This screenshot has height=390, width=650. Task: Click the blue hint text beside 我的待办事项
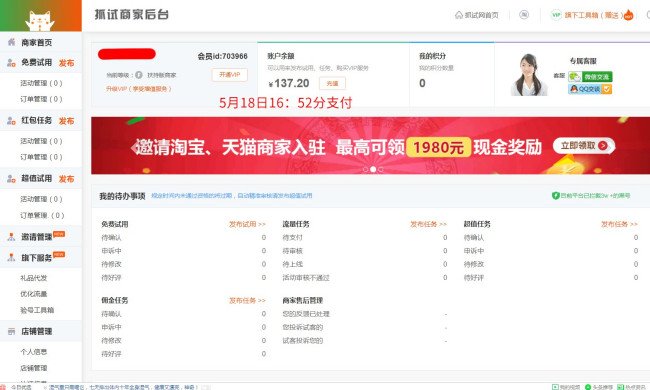(x=231, y=196)
